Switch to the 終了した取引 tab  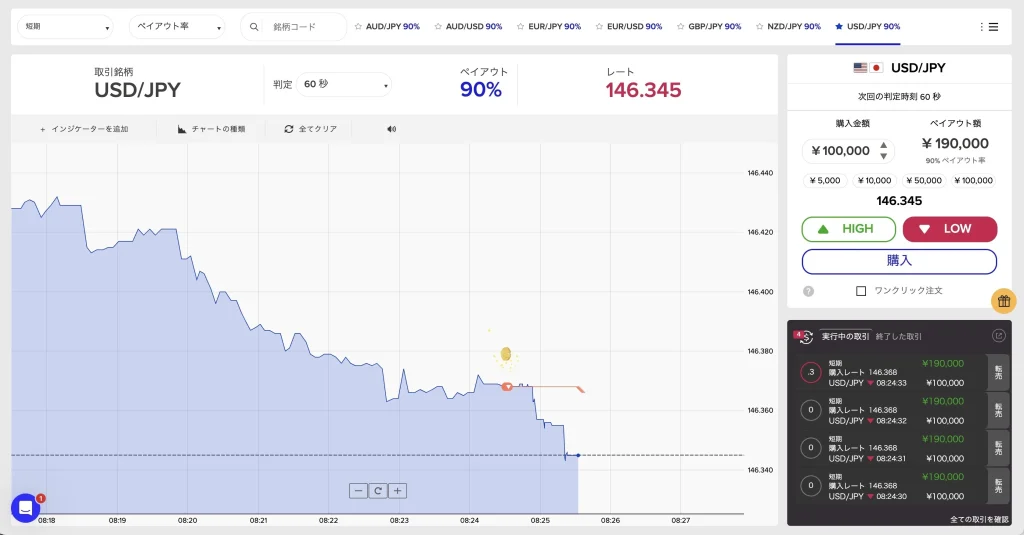coord(898,337)
